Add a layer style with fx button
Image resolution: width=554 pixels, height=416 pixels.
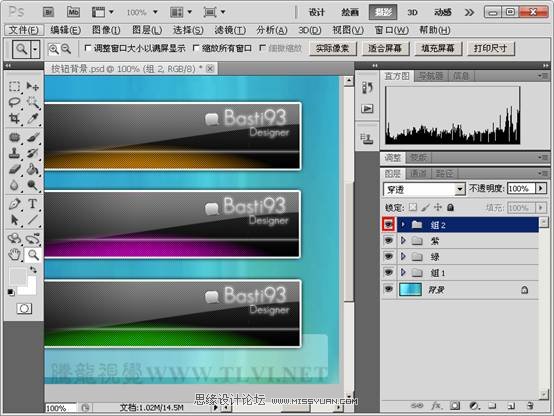click(x=436, y=406)
